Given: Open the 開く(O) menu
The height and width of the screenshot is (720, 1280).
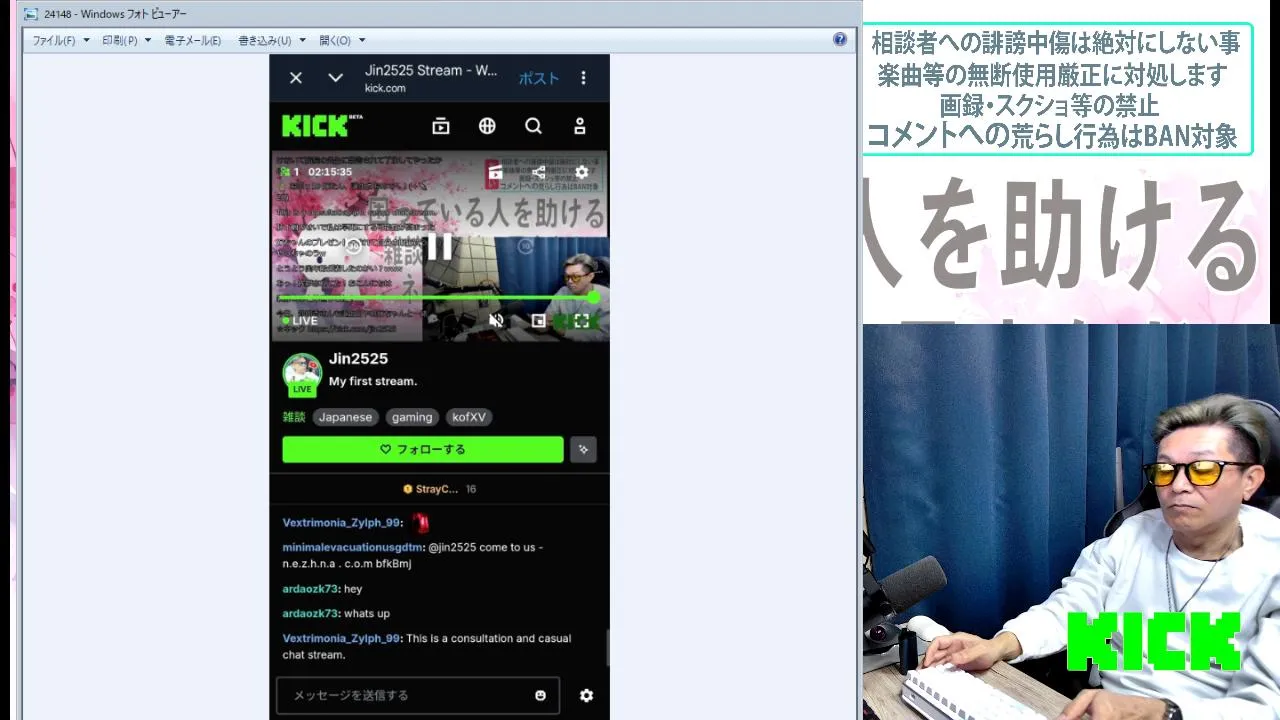Looking at the screenshot, I should pyautogui.click(x=335, y=40).
